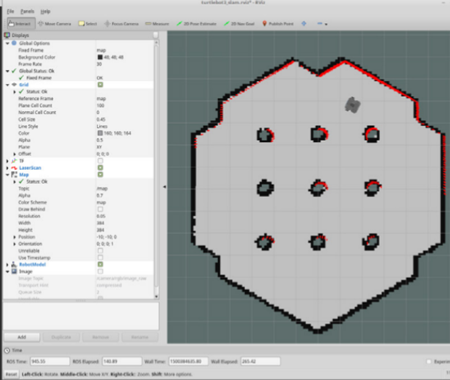Check the Draw Behind option
Screen dimensions: 450x380
(100, 209)
